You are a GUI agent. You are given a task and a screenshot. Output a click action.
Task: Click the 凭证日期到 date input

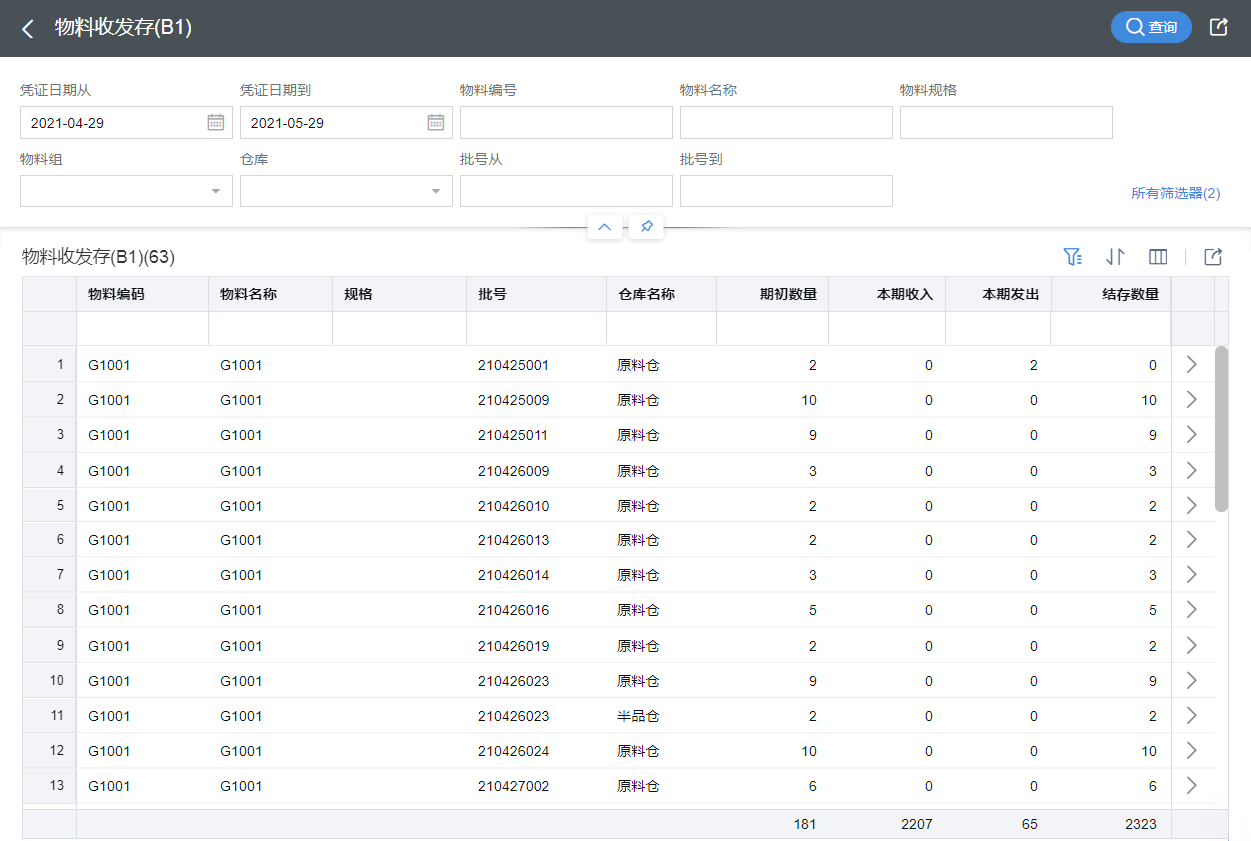coord(346,122)
